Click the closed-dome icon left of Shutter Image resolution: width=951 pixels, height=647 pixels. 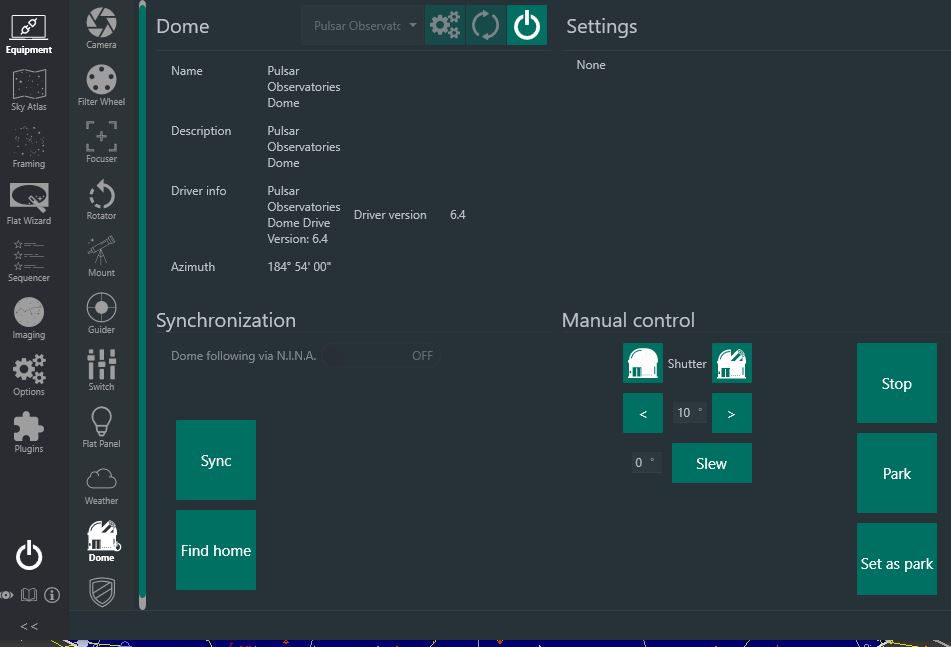coord(643,363)
